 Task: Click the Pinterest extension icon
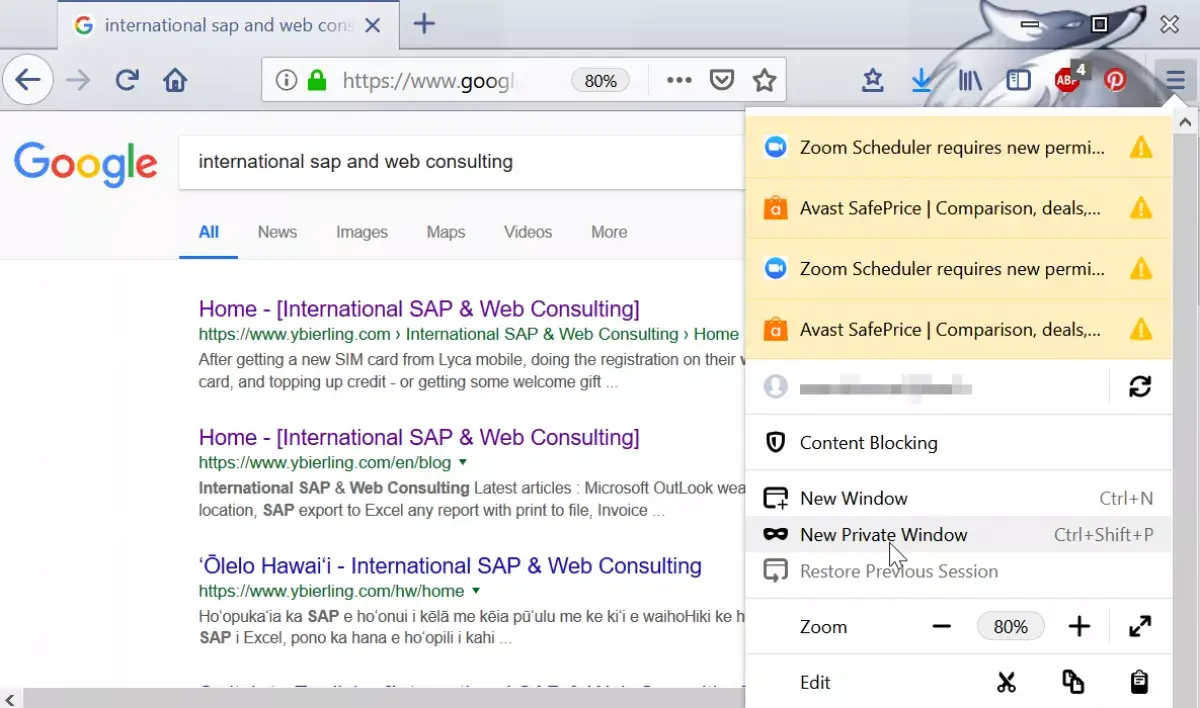[1115, 80]
